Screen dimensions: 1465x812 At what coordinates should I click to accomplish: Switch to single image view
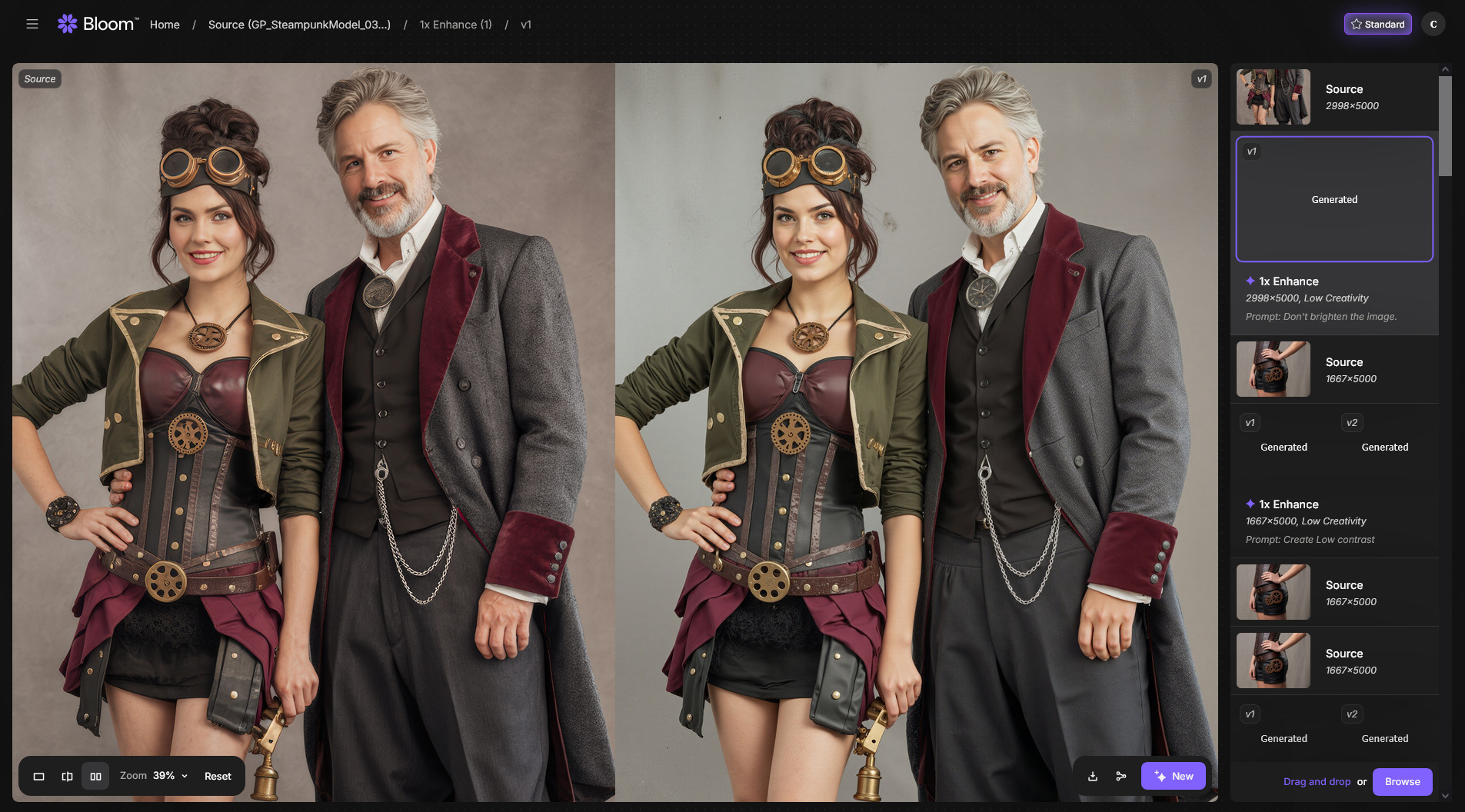(38, 776)
